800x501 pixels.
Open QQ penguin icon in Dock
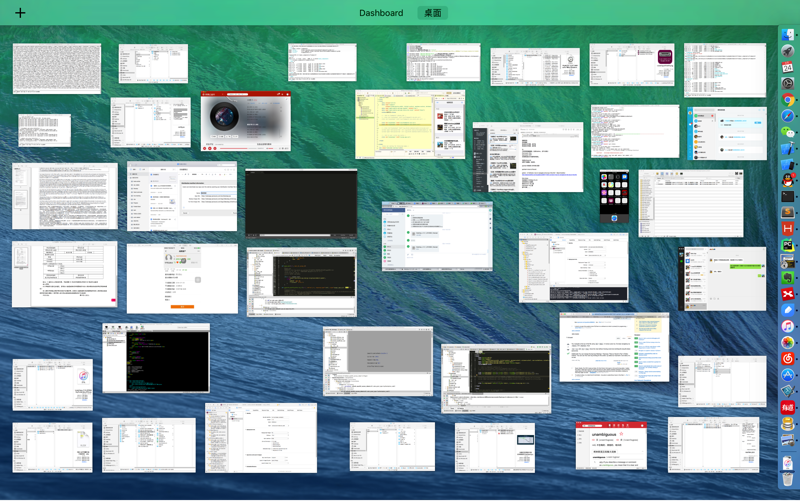click(x=788, y=181)
